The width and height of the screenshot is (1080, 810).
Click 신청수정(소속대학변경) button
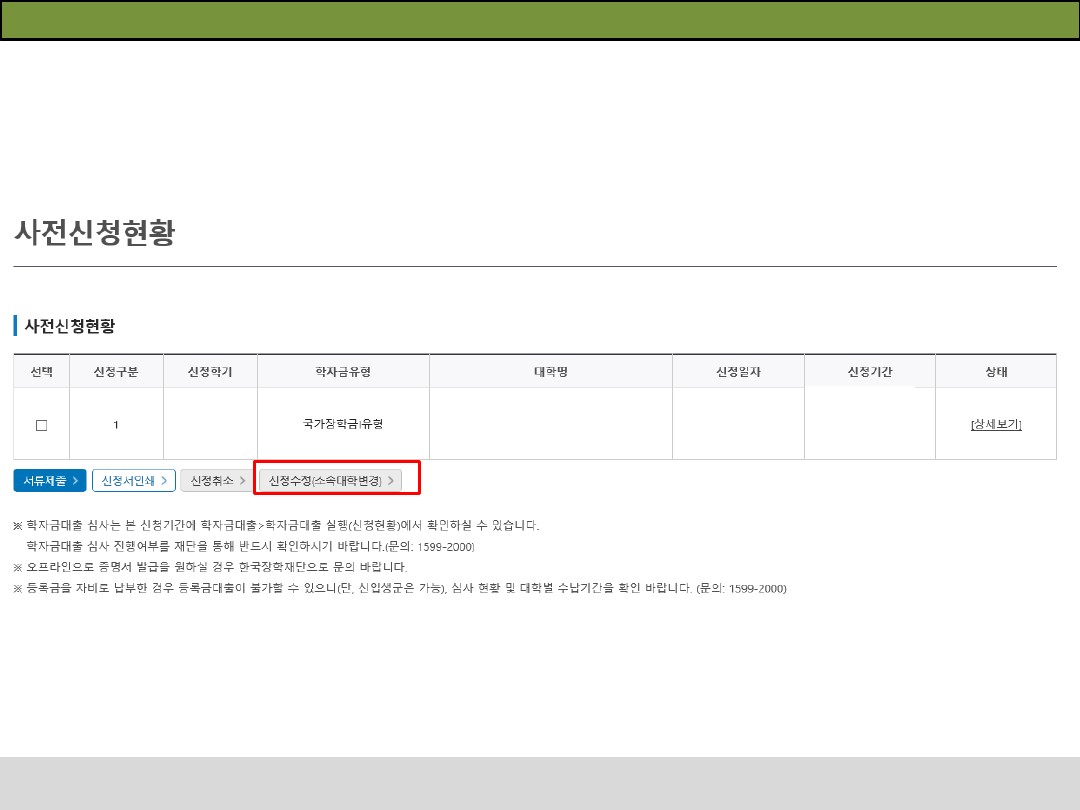[x=330, y=481]
